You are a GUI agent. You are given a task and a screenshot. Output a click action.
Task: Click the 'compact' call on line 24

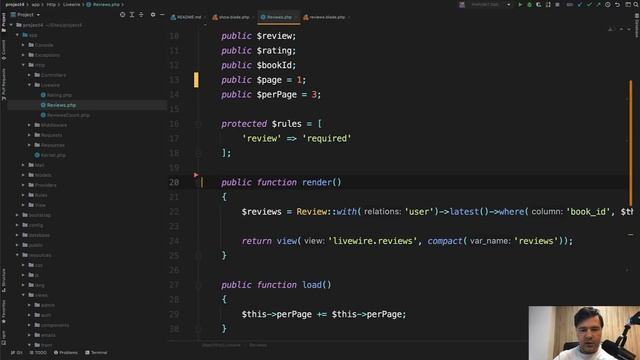pos(444,241)
